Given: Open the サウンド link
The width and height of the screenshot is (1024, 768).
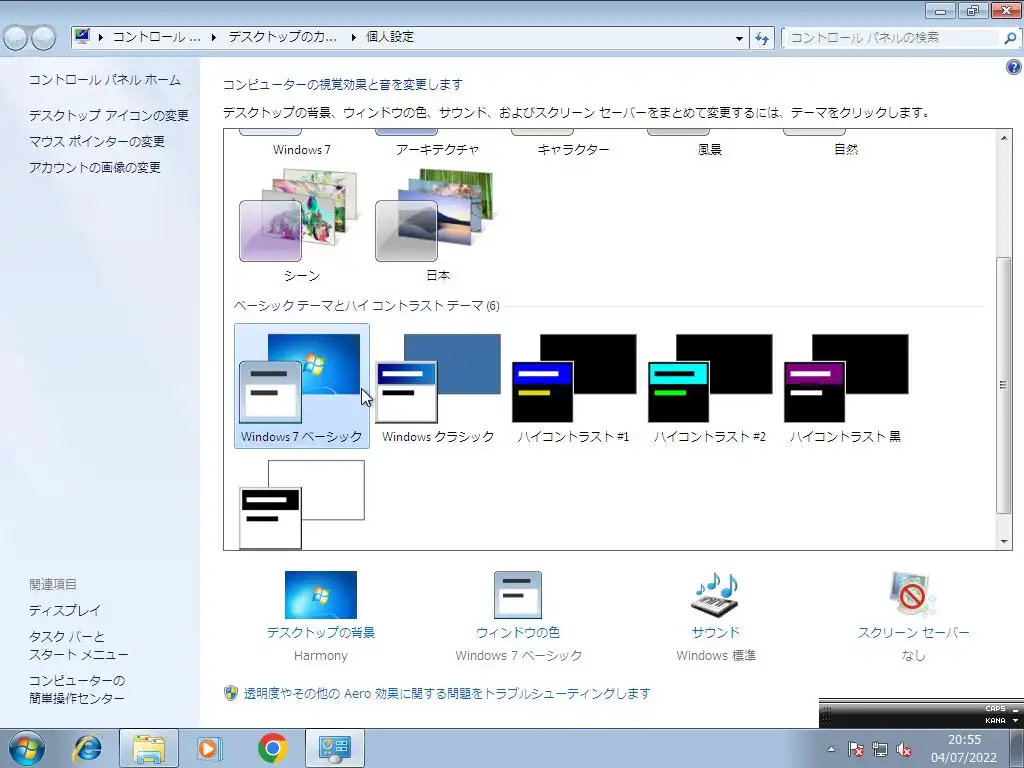Looking at the screenshot, I should click(x=716, y=632).
